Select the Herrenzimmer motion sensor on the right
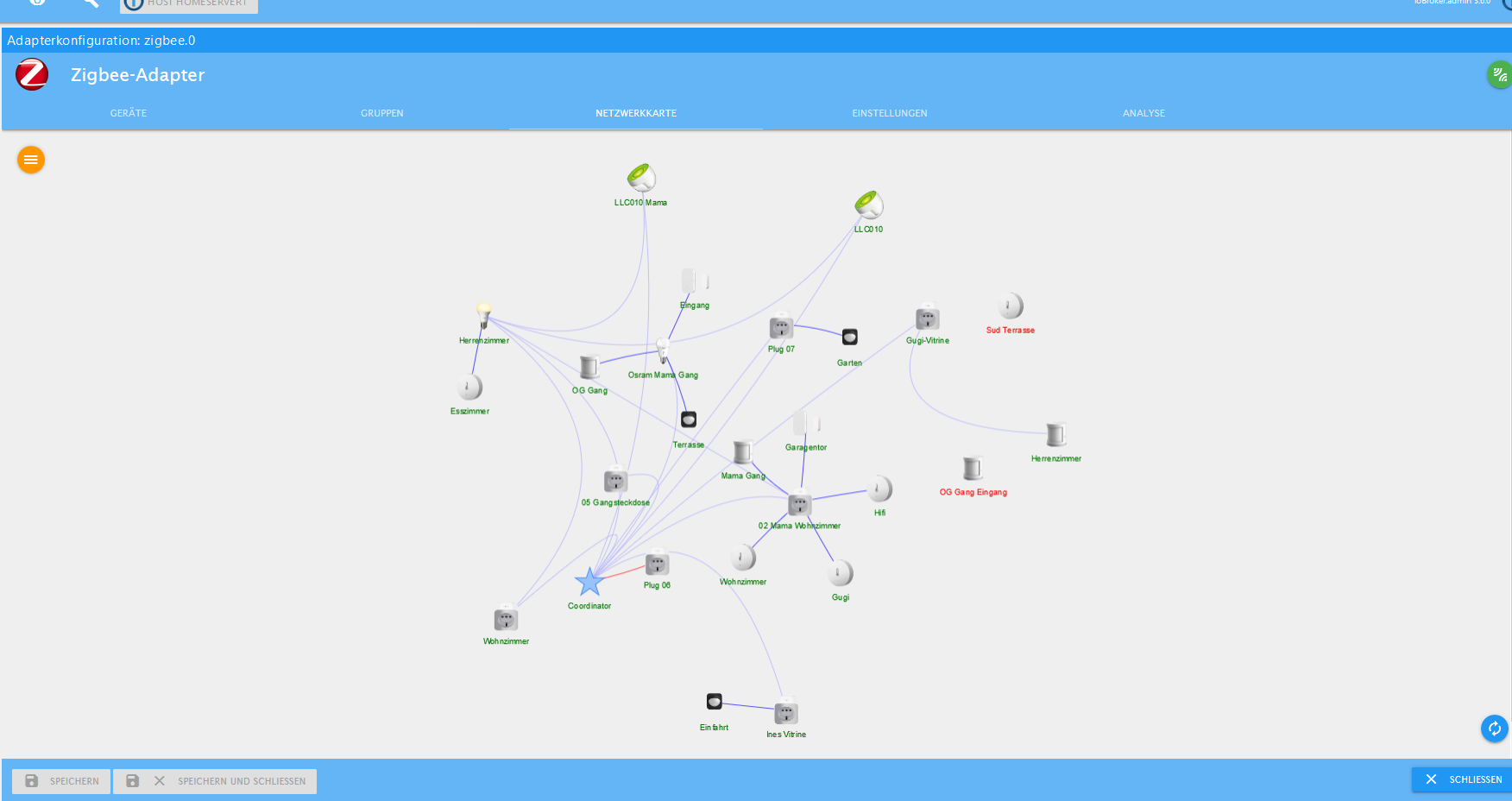Viewport: 1512px width, 801px height. (1056, 434)
